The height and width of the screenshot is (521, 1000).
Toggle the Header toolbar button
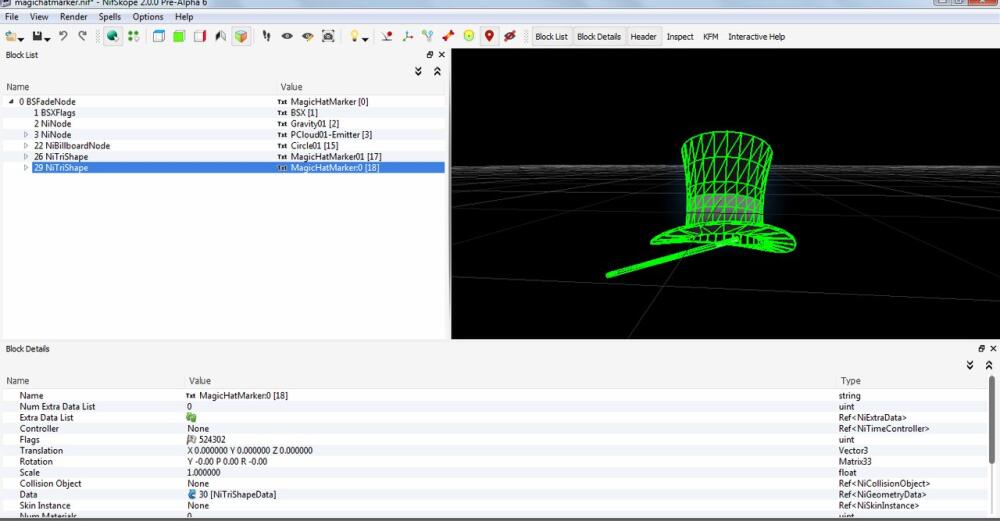[643, 36]
